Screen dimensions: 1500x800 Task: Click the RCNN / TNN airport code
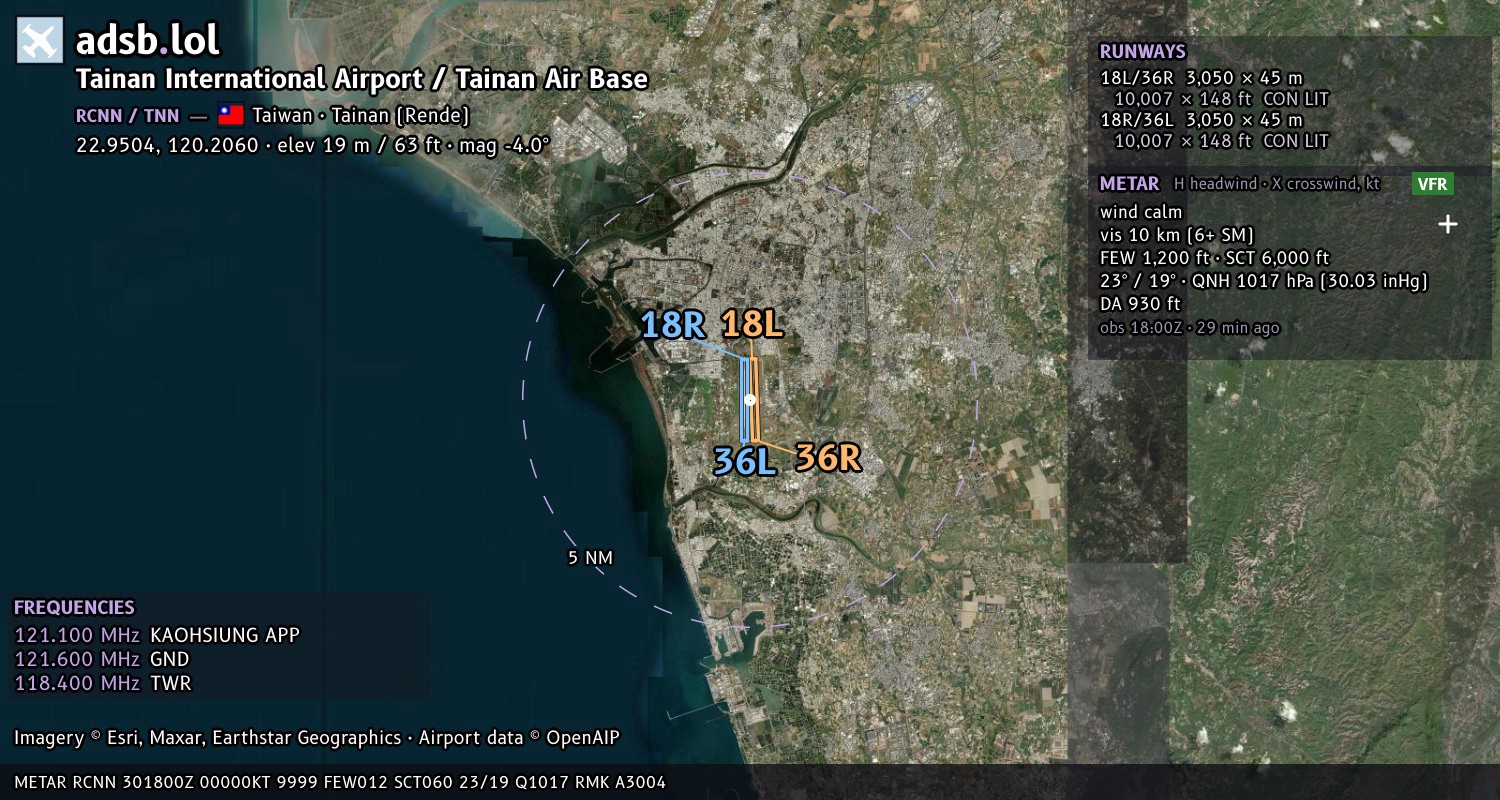coord(127,115)
